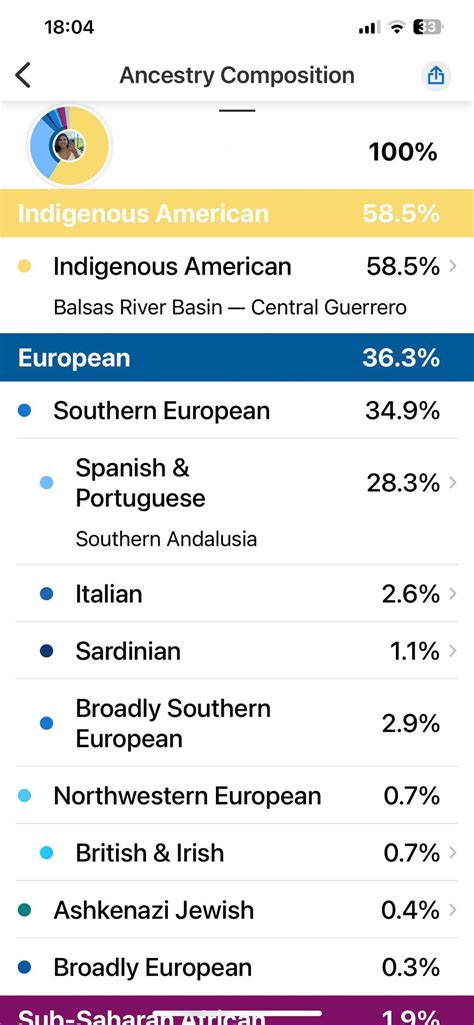
Task: Expand the Italian 2.6% chevron
Action: coord(452,594)
